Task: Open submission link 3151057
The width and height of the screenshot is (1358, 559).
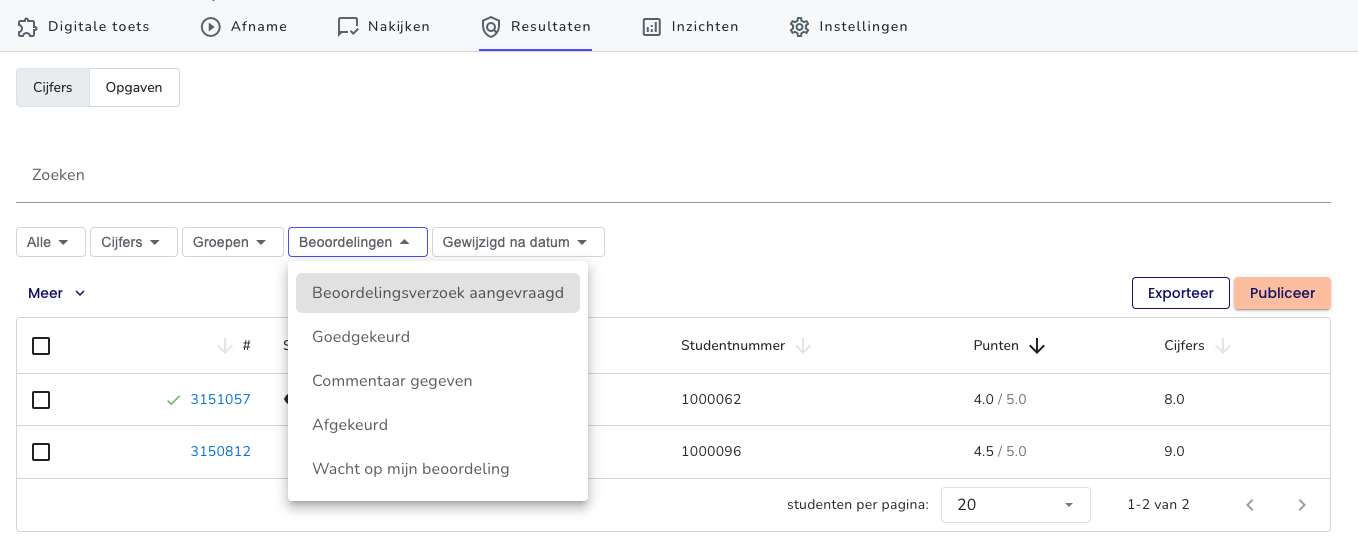Action: click(x=221, y=400)
